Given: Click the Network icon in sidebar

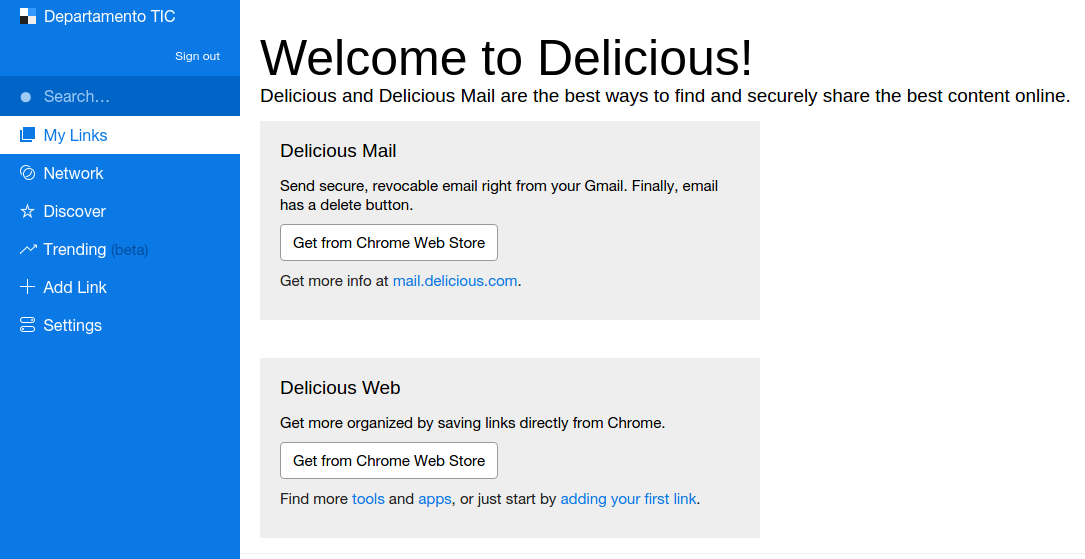Looking at the screenshot, I should pyautogui.click(x=27, y=173).
